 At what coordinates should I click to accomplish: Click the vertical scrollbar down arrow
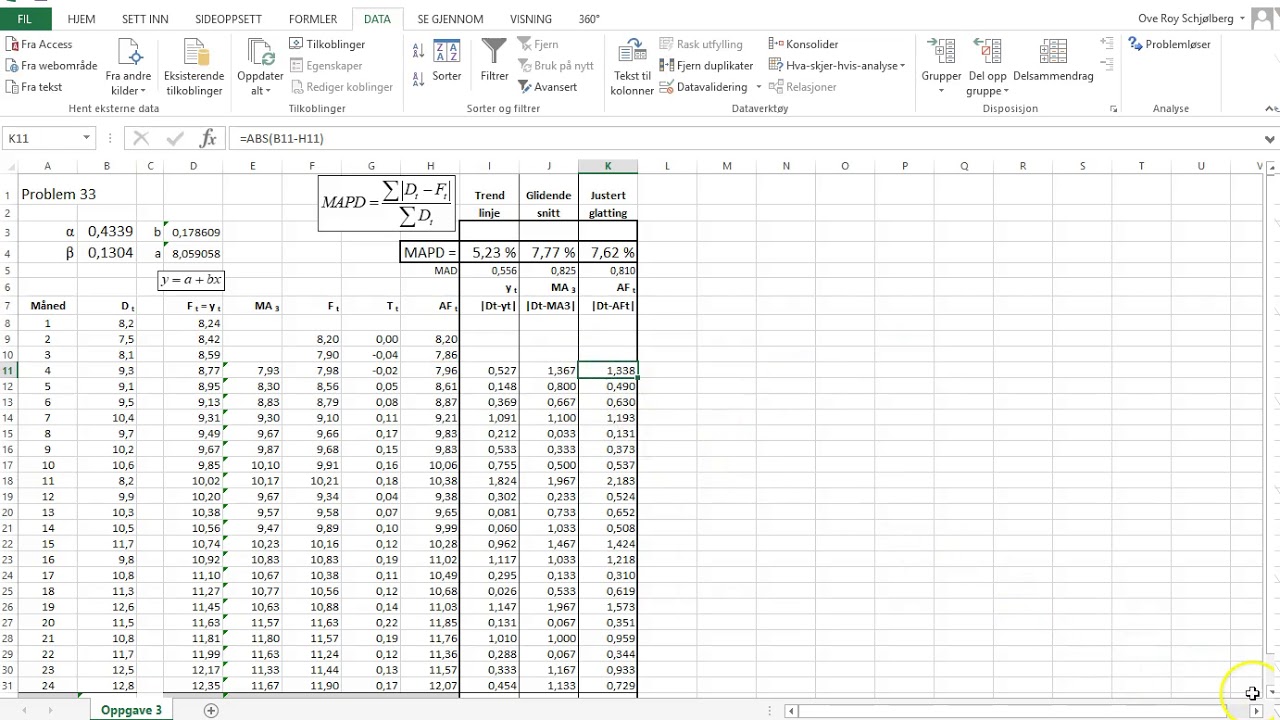[x=1272, y=691]
